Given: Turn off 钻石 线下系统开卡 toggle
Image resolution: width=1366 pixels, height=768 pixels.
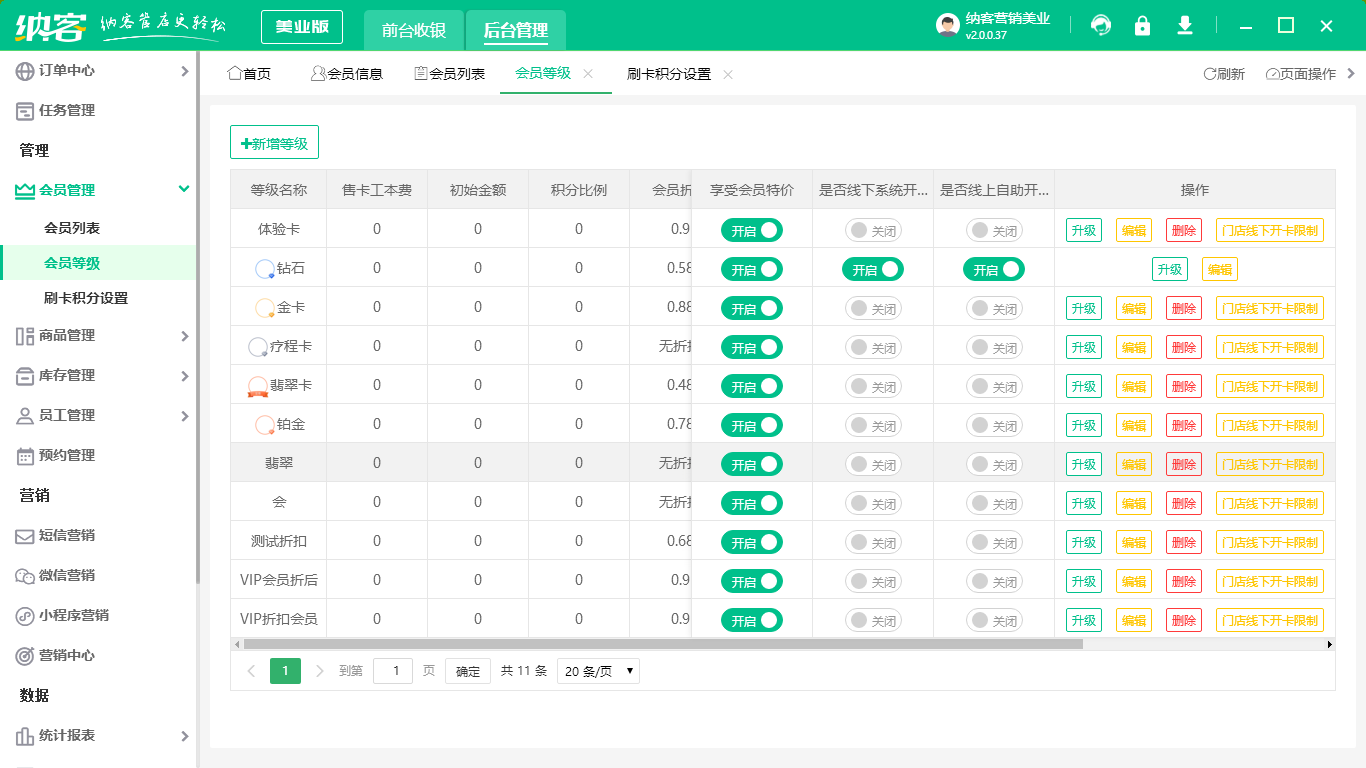Looking at the screenshot, I should 872,269.
